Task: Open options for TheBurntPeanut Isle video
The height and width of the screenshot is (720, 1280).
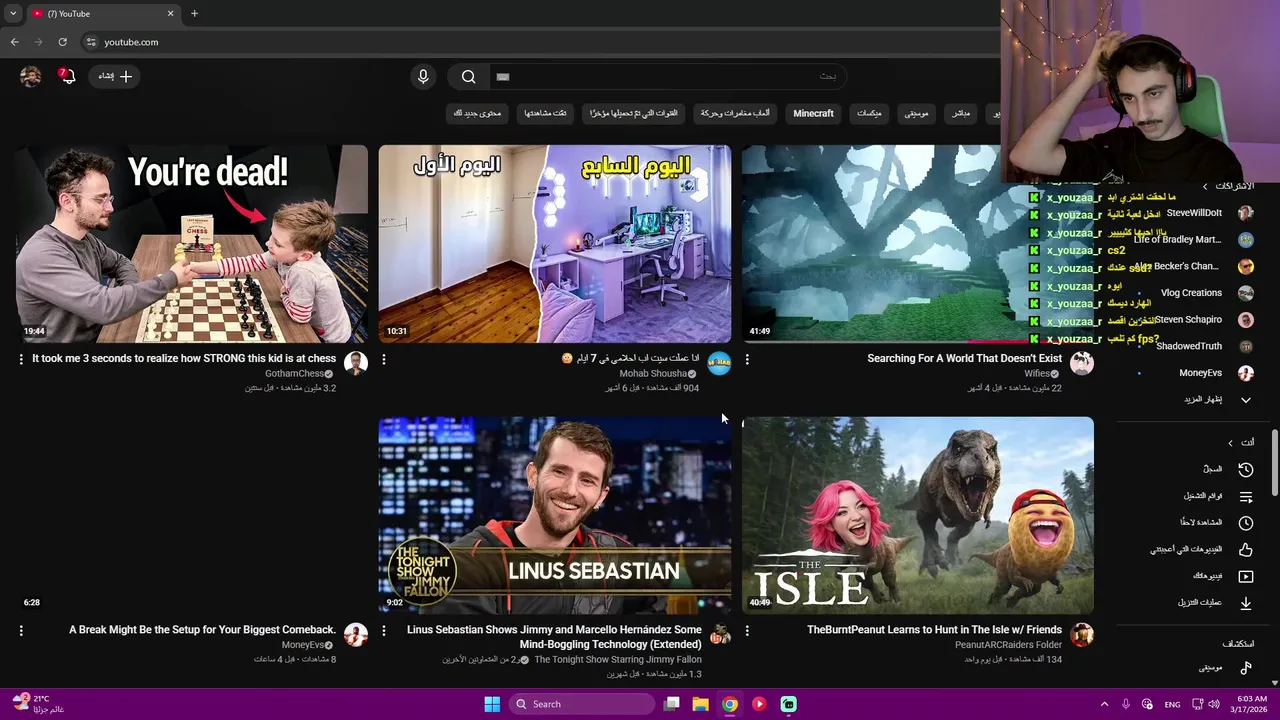Action: pyautogui.click(x=747, y=630)
